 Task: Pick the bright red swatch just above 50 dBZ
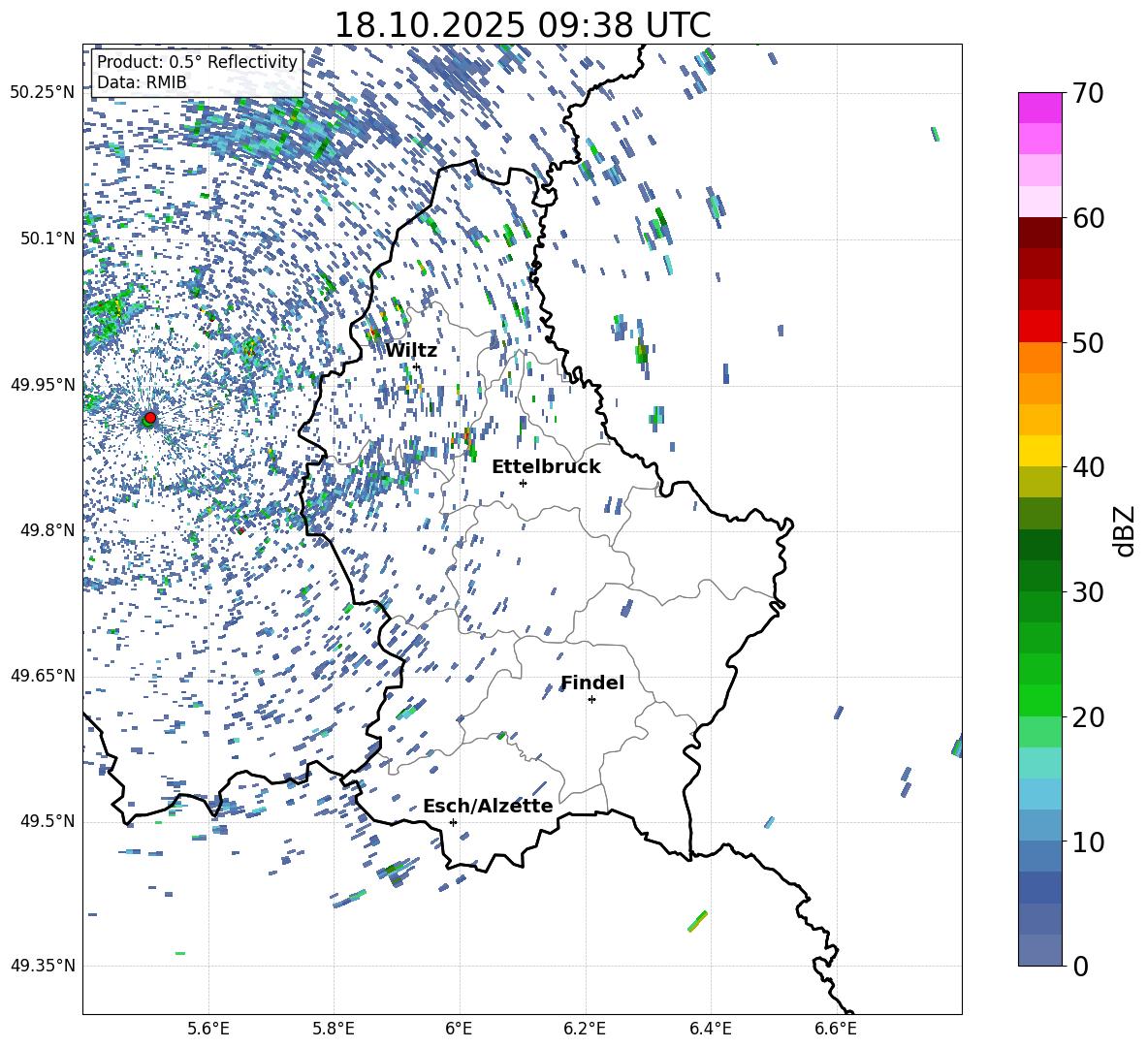pos(1040,326)
